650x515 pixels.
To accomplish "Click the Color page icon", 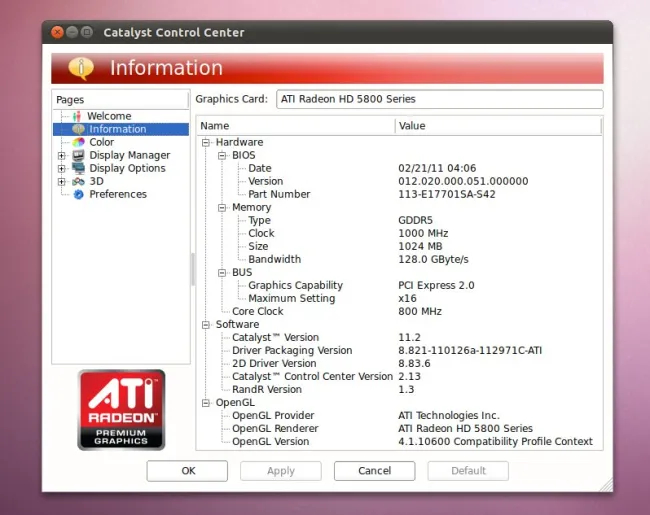I will coord(77,142).
